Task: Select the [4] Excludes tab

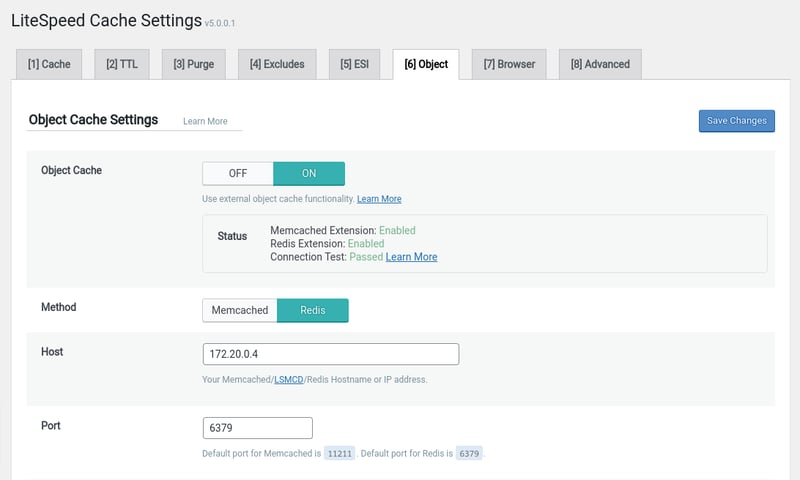Action: (x=277, y=64)
